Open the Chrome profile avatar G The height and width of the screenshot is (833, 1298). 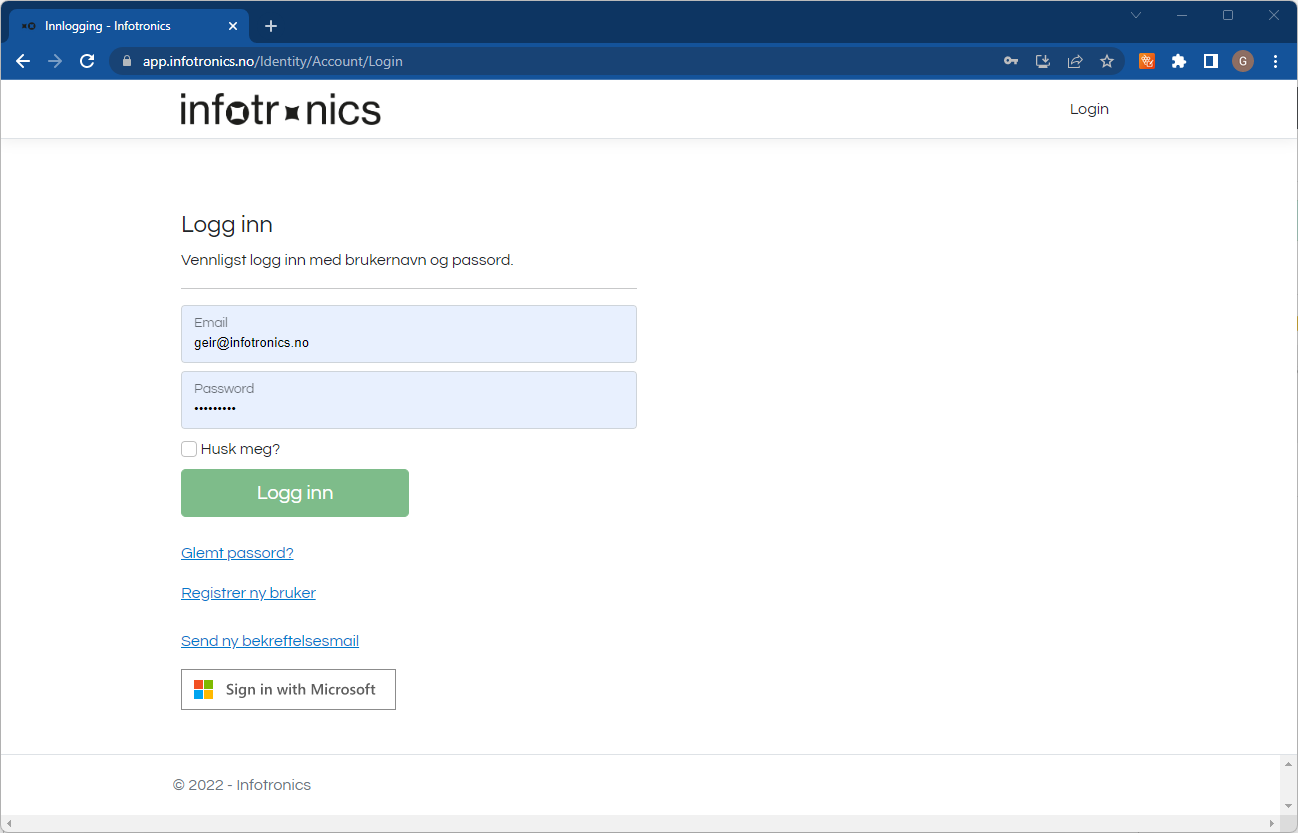[x=1243, y=61]
